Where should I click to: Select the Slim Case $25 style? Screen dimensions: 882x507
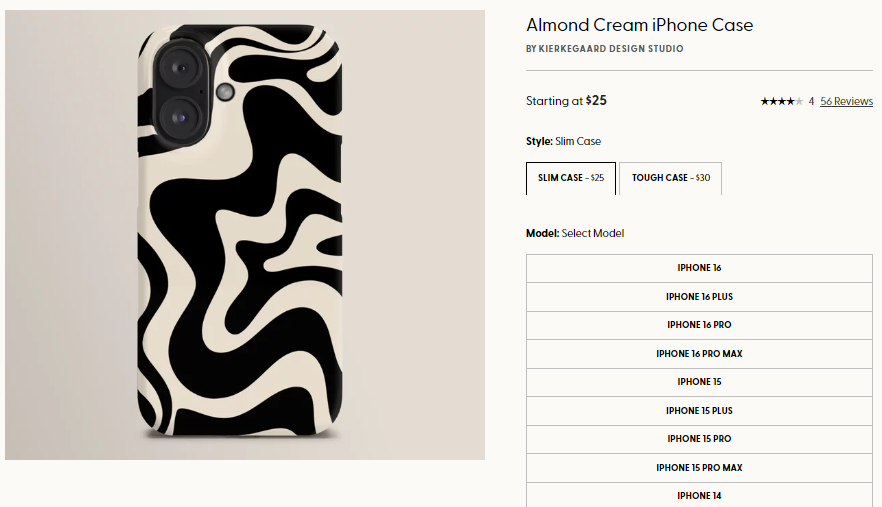(x=571, y=178)
